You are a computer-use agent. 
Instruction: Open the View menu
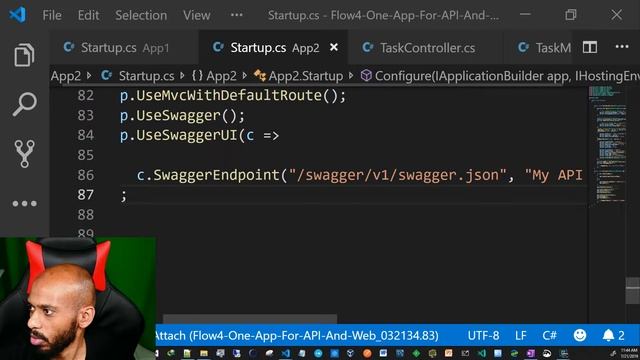pyautogui.click(x=196, y=16)
